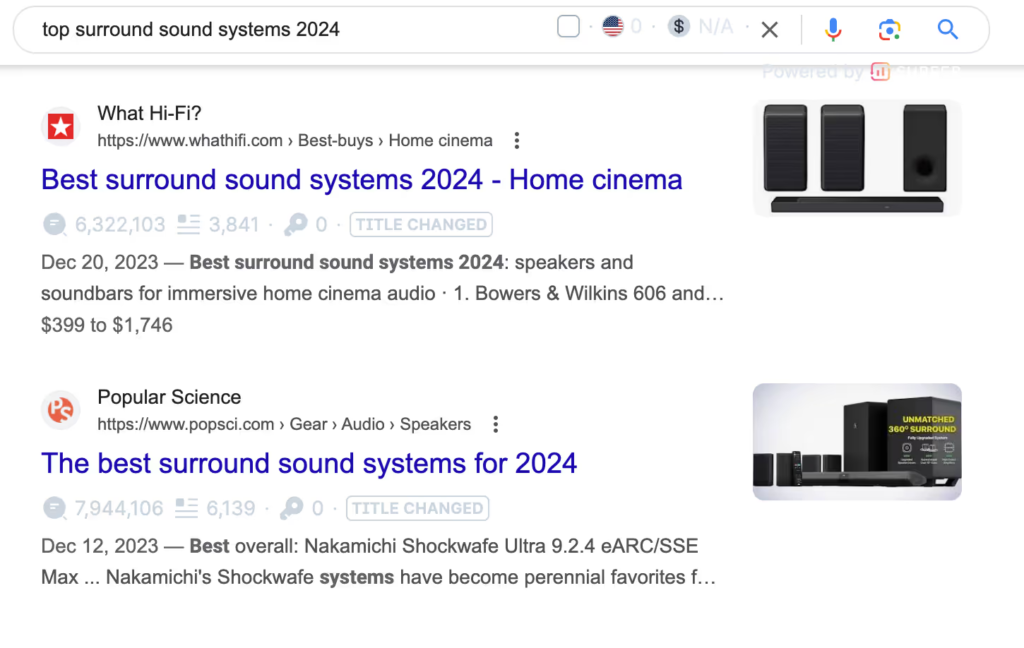The image size is (1024, 648).
Task: Click the whathifi.com URL breadcrumb
Action: point(295,140)
